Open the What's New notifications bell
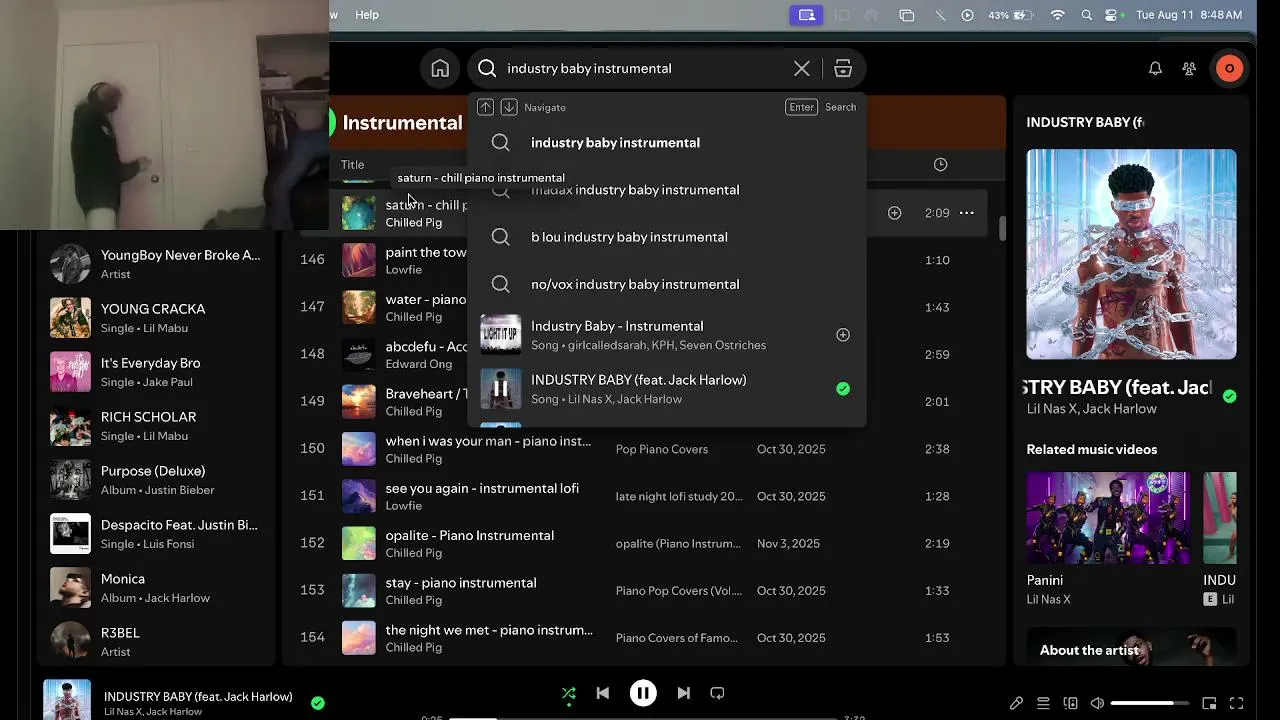The height and width of the screenshot is (720, 1280). 1155,69
